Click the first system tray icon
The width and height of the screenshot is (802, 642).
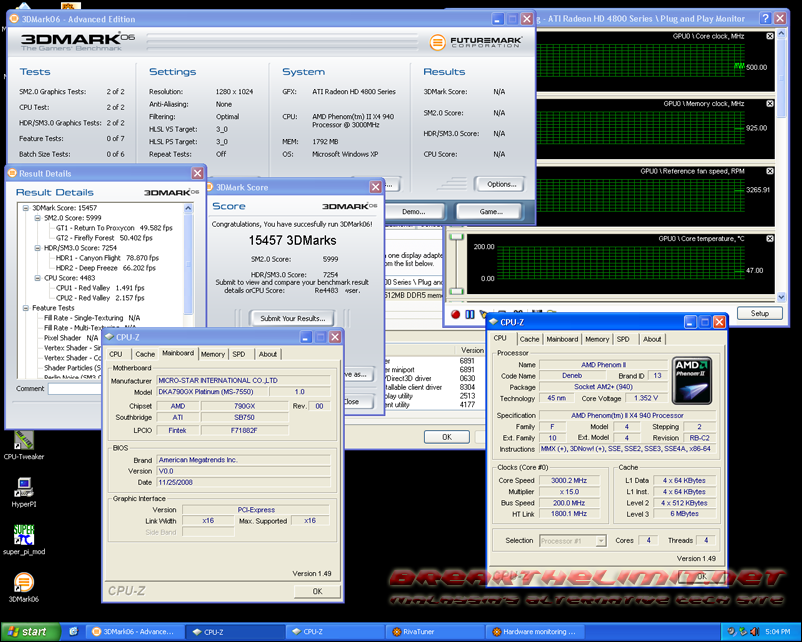731,632
